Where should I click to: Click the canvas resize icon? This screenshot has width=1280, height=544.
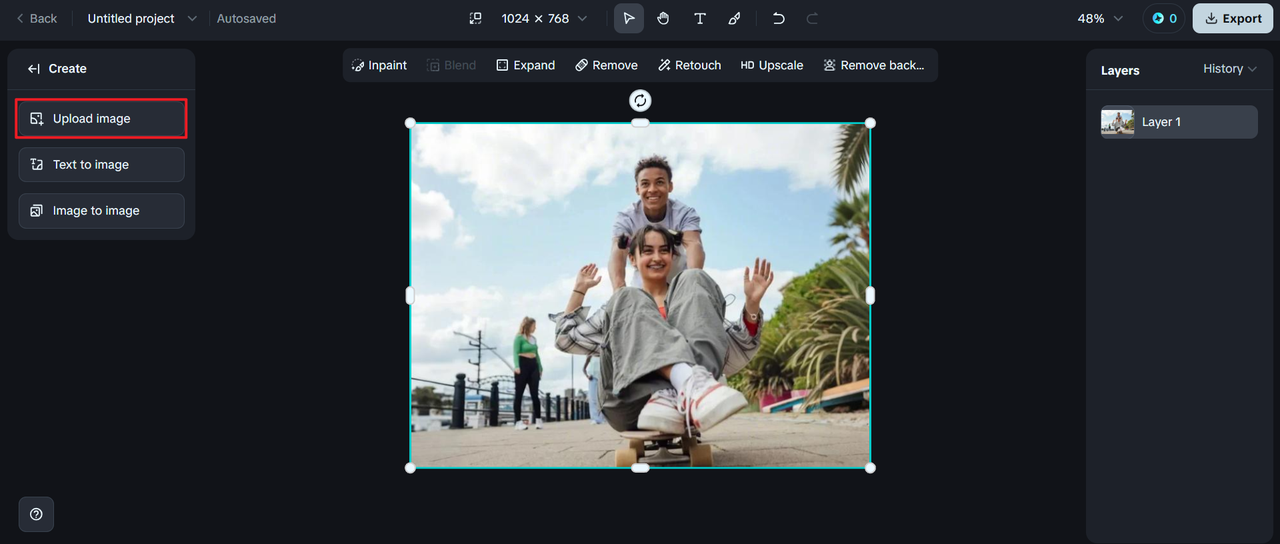(475, 18)
